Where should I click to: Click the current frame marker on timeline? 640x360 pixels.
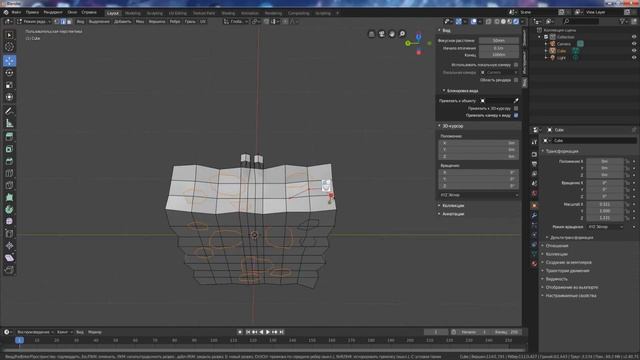[19, 340]
